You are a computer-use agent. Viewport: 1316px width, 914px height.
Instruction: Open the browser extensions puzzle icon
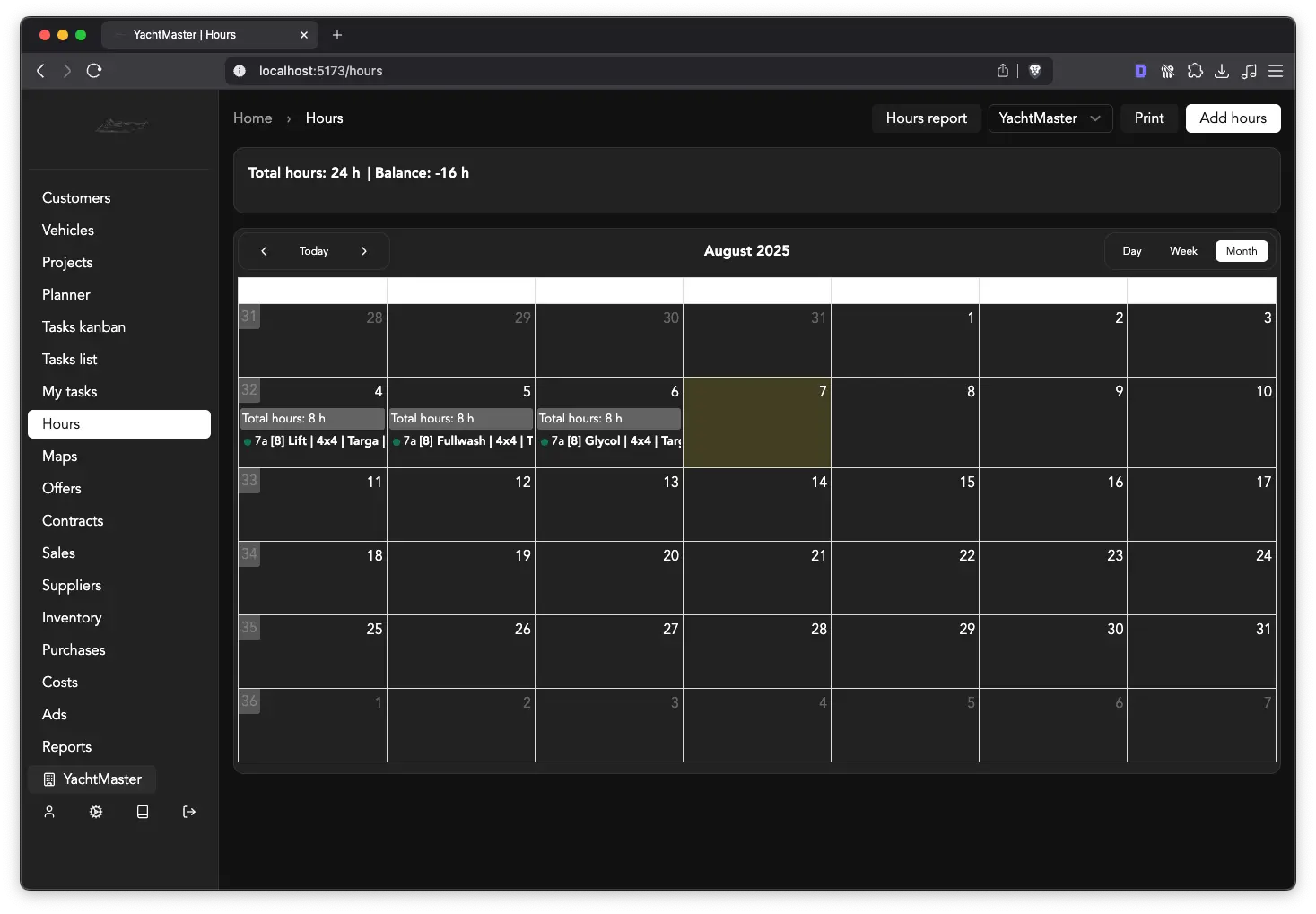tap(1195, 71)
